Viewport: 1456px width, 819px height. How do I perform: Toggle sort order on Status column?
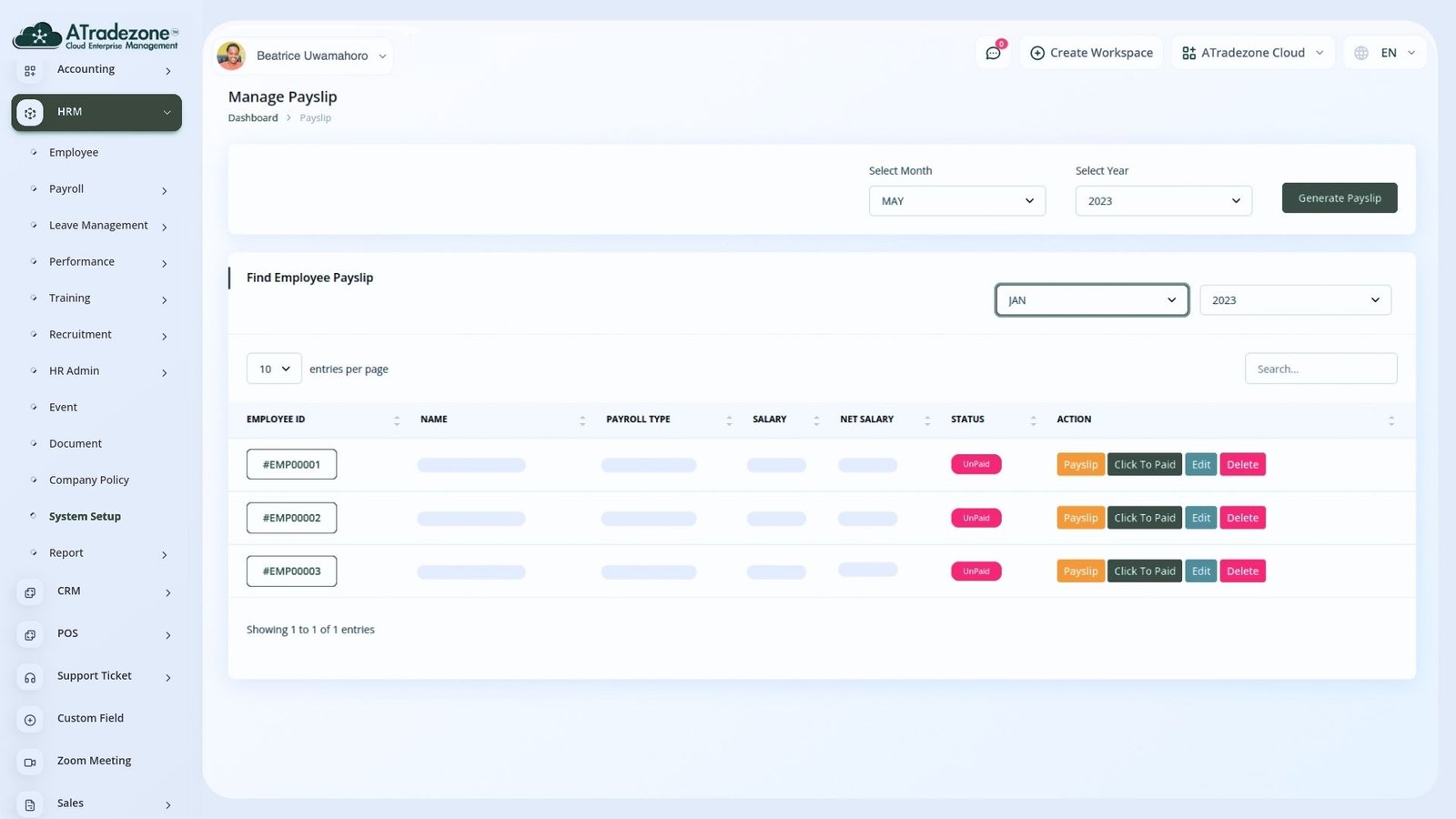click(1033, 420)
